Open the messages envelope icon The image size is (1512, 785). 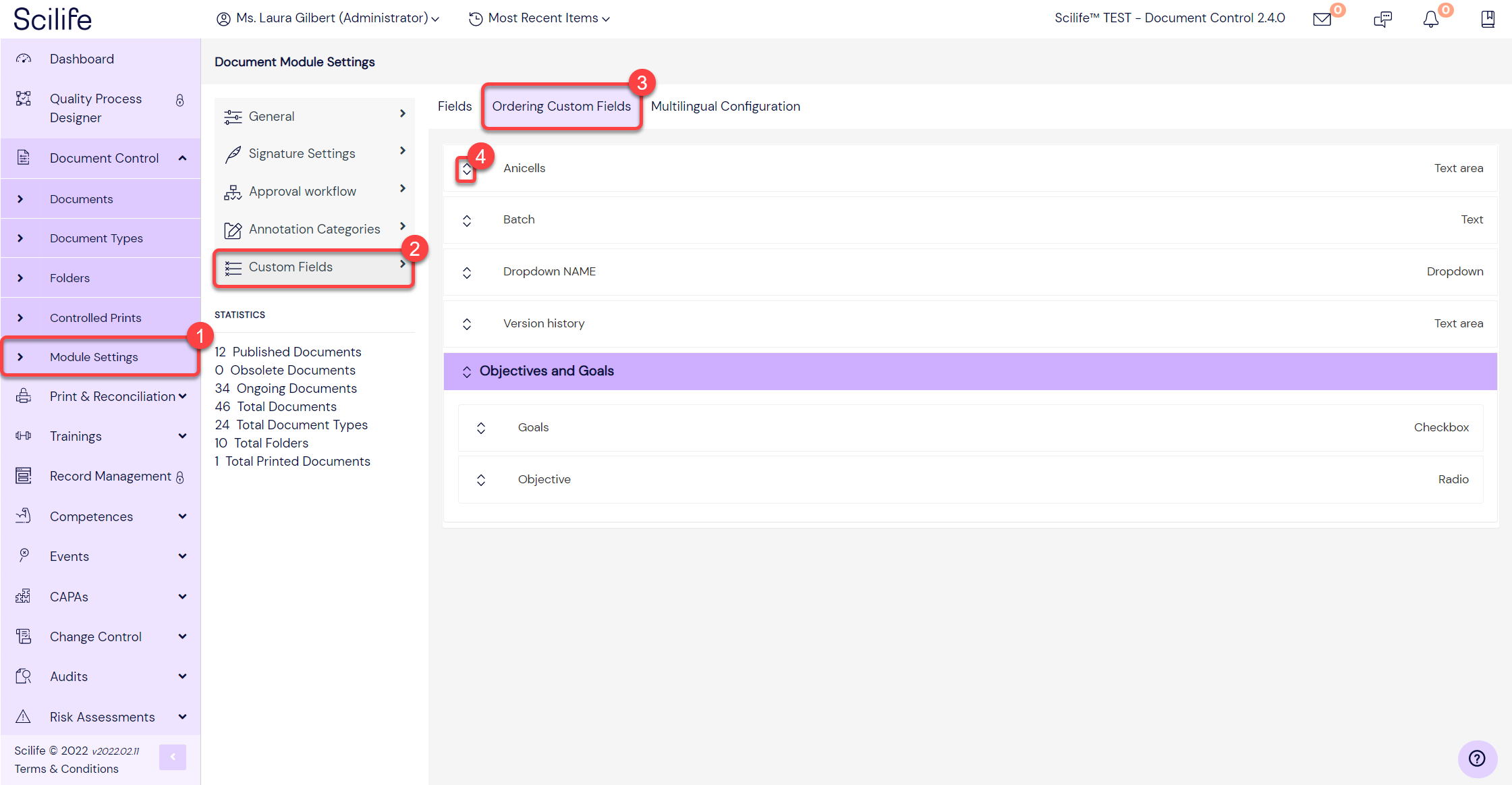(1322, 19)
